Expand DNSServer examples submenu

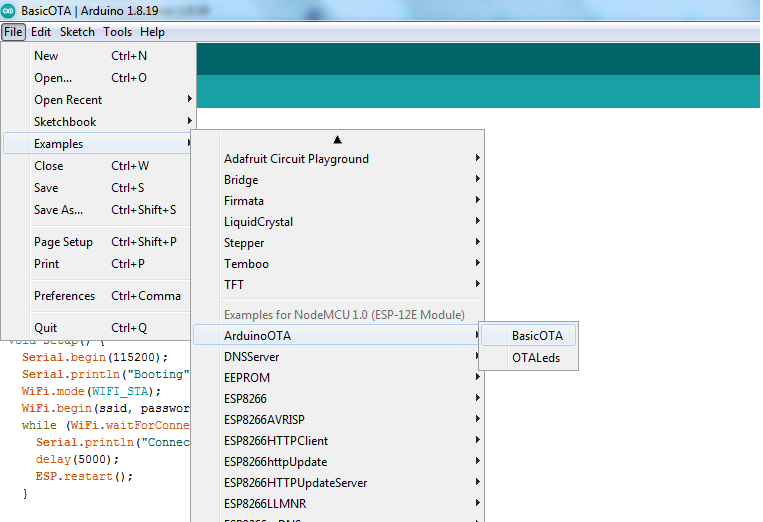coord(338,357)
